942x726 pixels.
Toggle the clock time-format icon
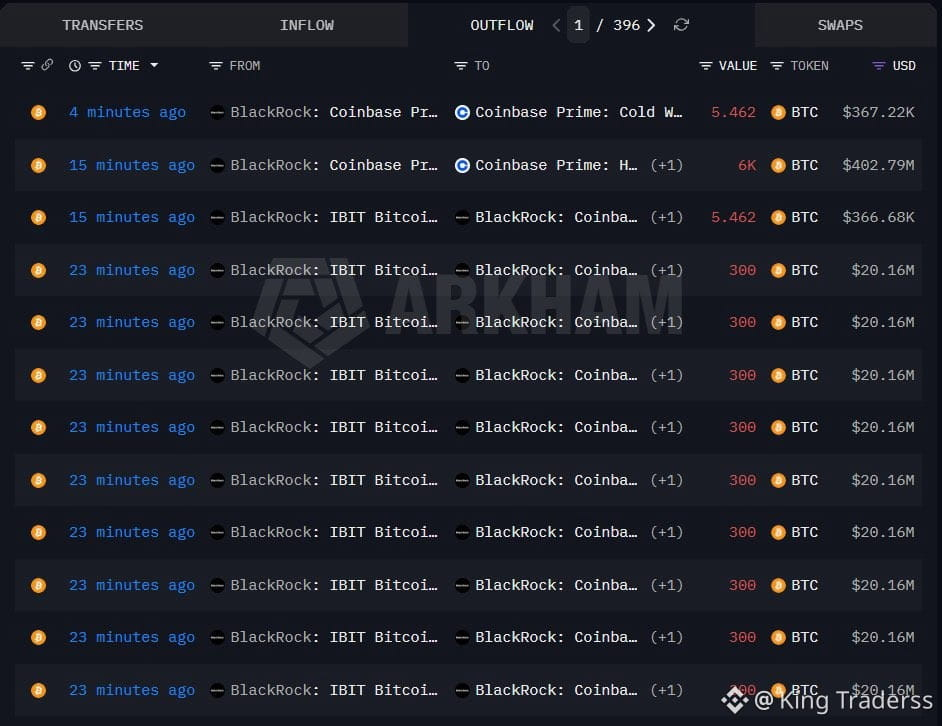[x=74, y=66]
